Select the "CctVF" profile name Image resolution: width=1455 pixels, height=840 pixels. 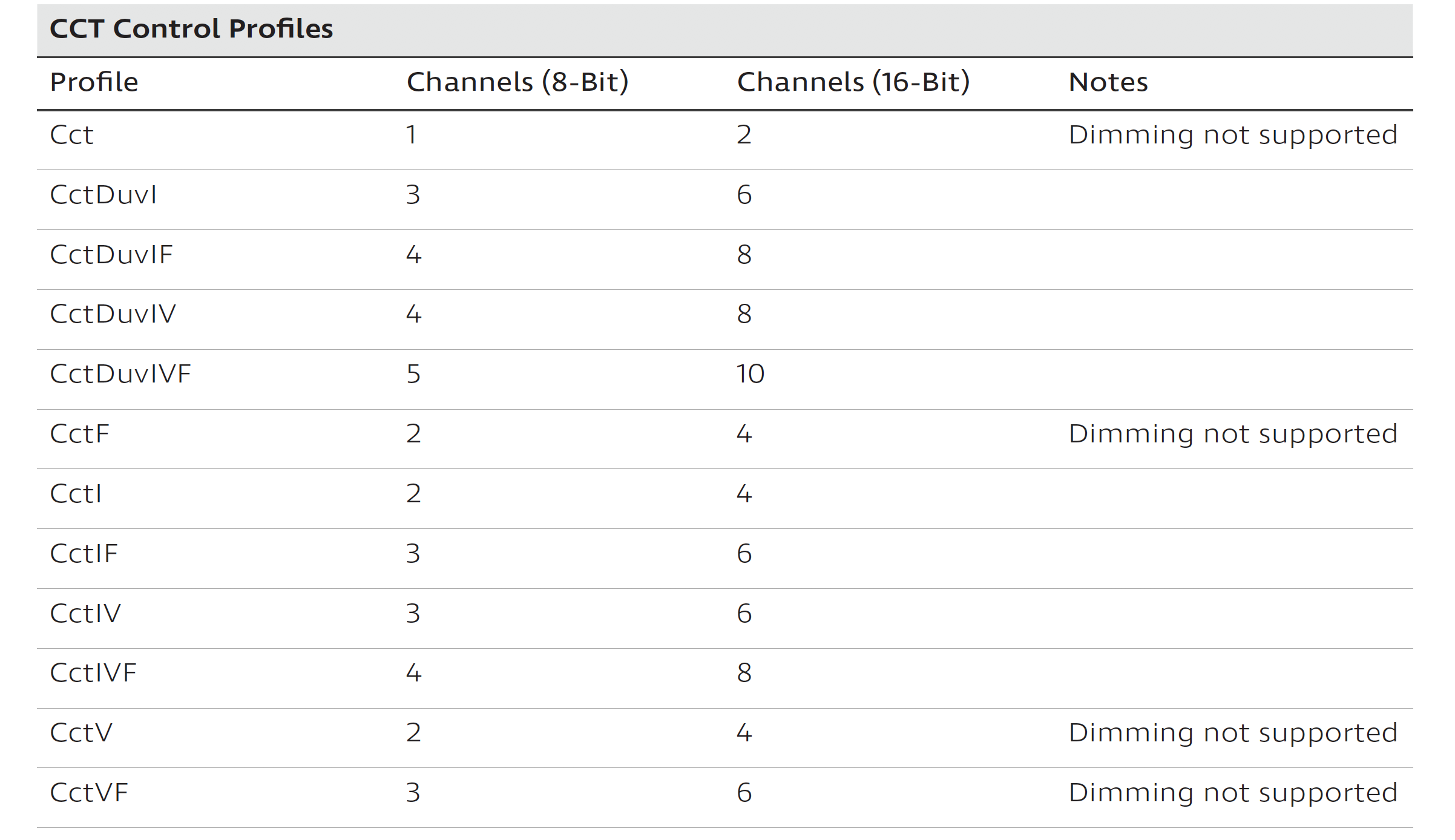pyautogui.click(x=89, y=793)
